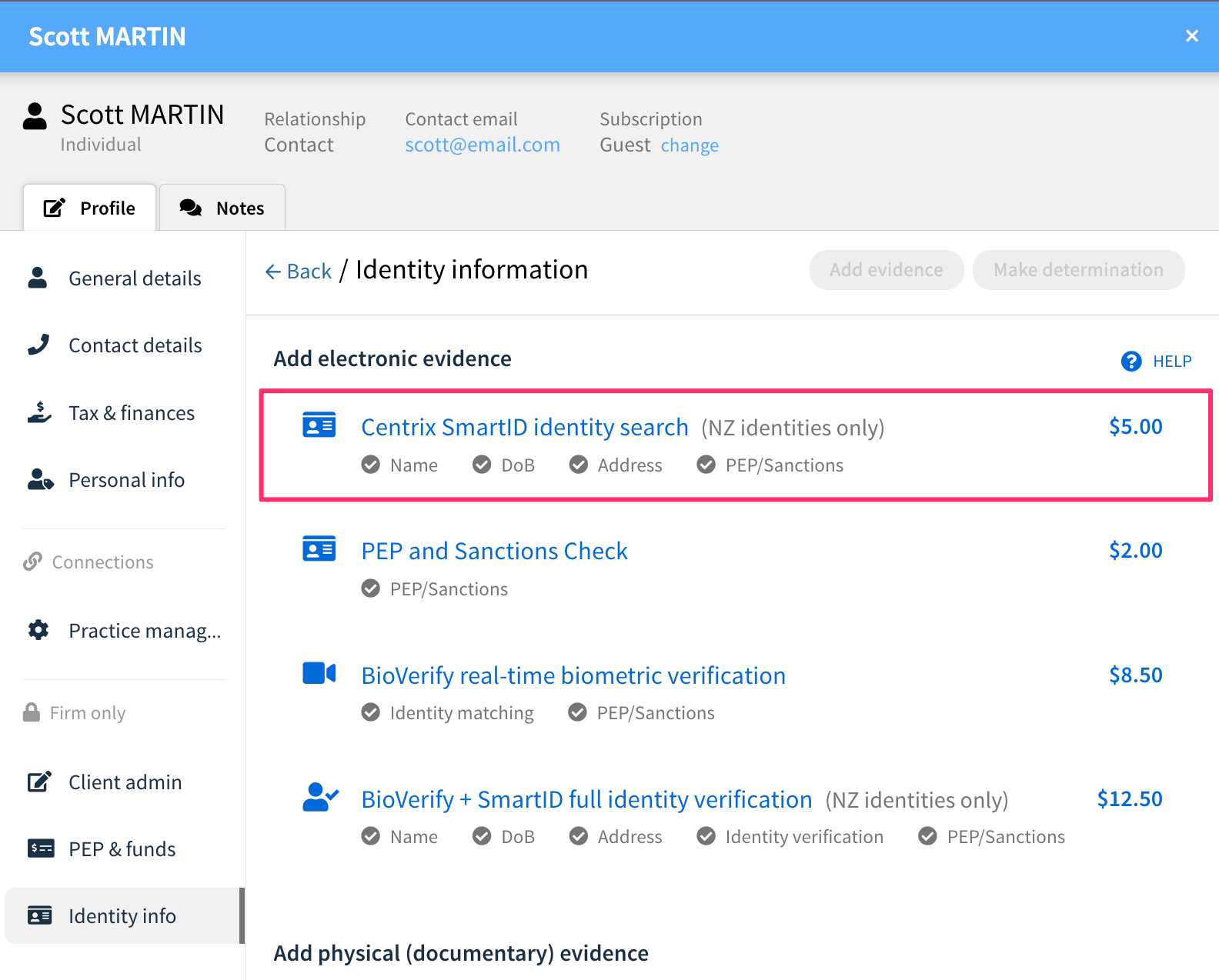Viewport: 1219px width, 980px height.
Task: Choose Centrix SmartID identity search
Action: coord(525,427)
